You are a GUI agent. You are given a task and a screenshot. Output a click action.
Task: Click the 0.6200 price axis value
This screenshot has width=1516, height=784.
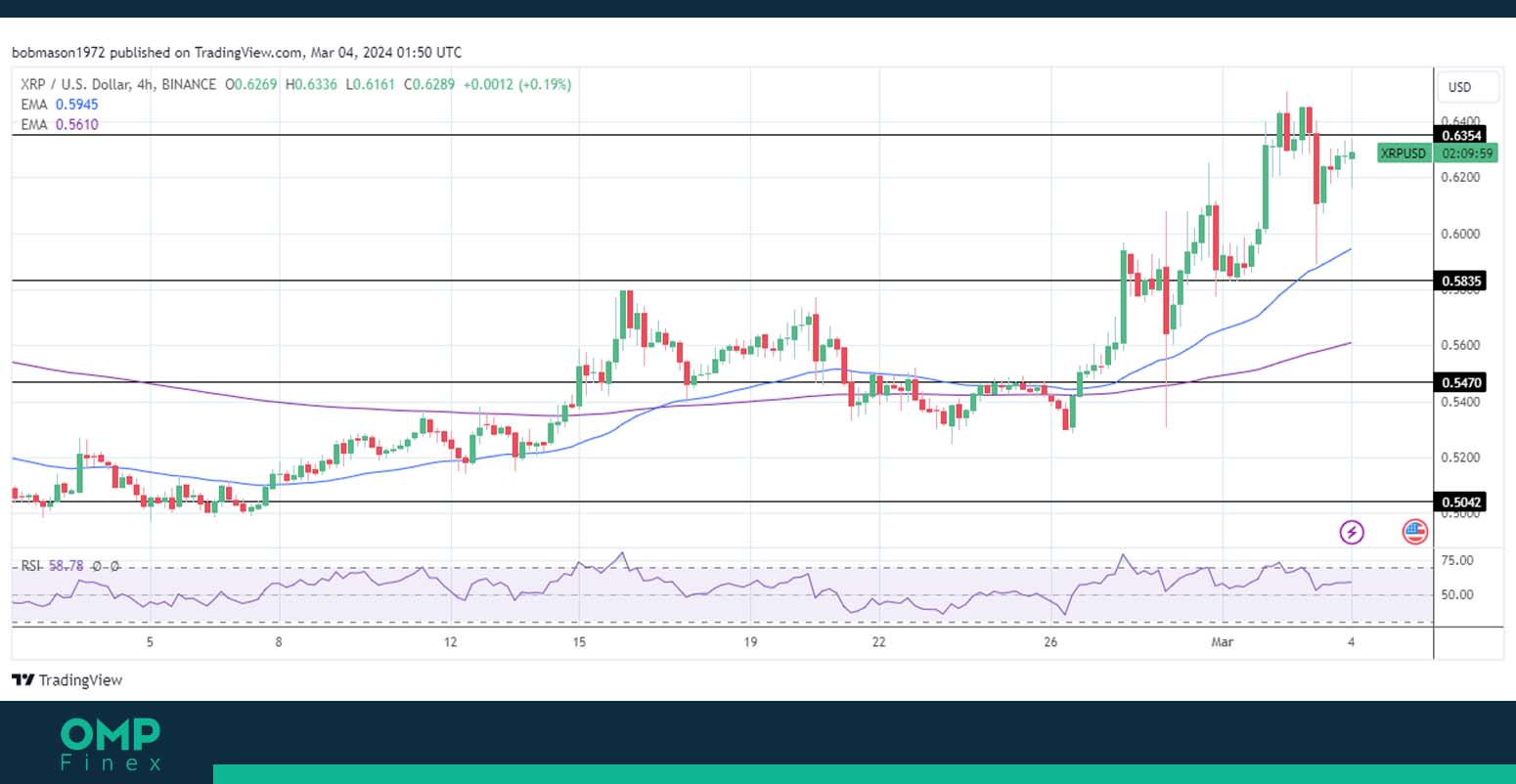1461,177
